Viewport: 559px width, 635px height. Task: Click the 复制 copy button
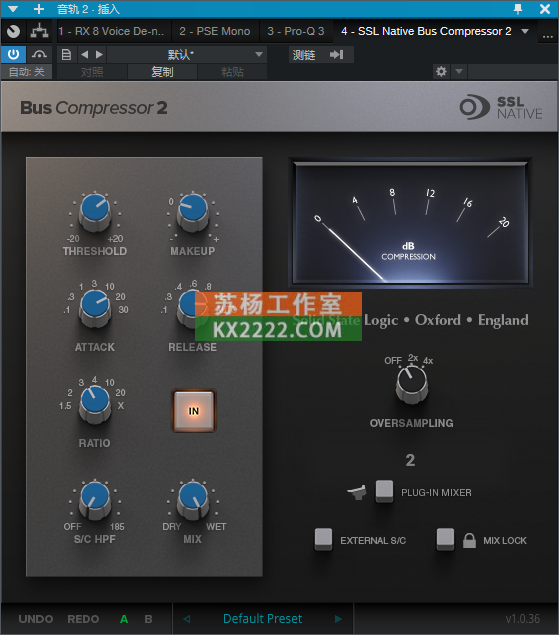162,72
